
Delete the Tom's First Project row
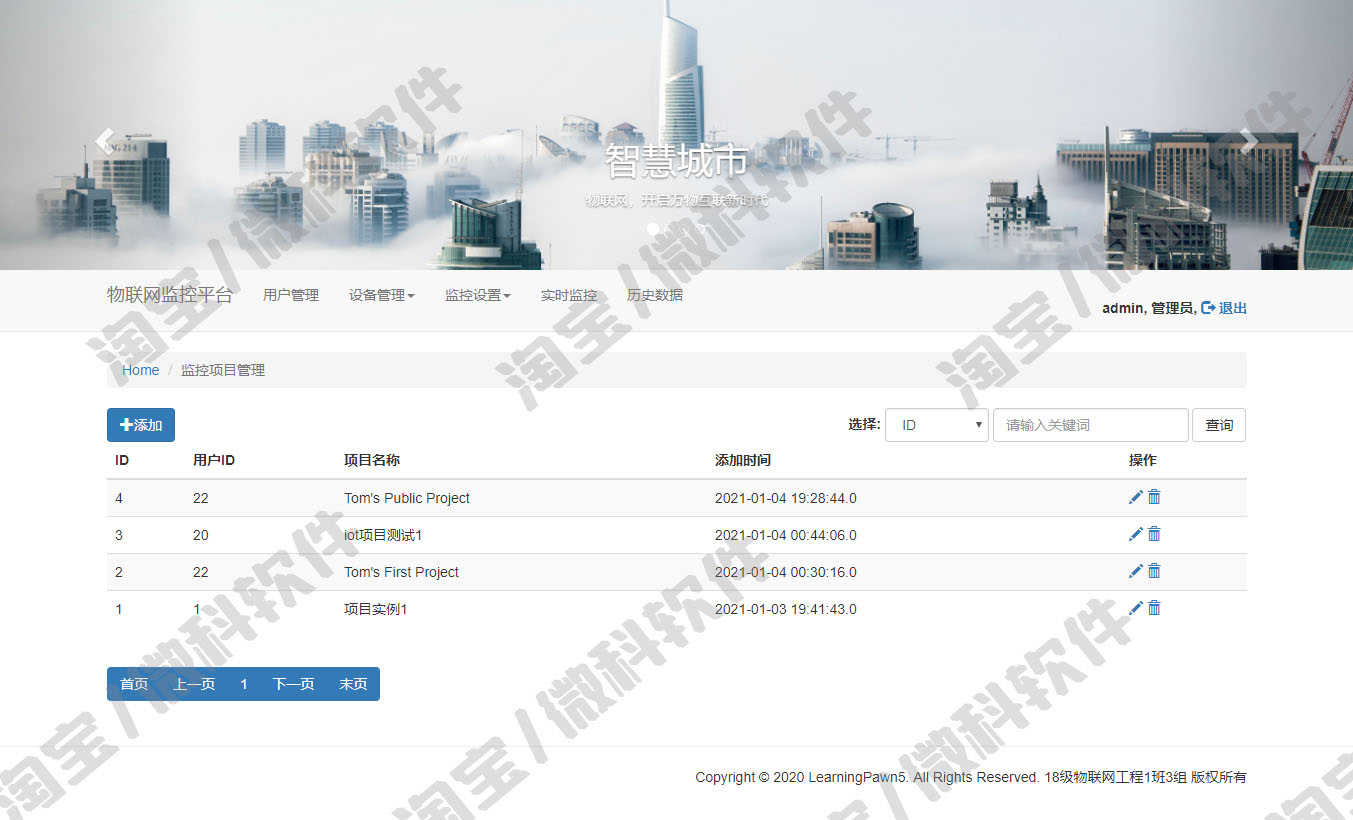(1154, 571)
